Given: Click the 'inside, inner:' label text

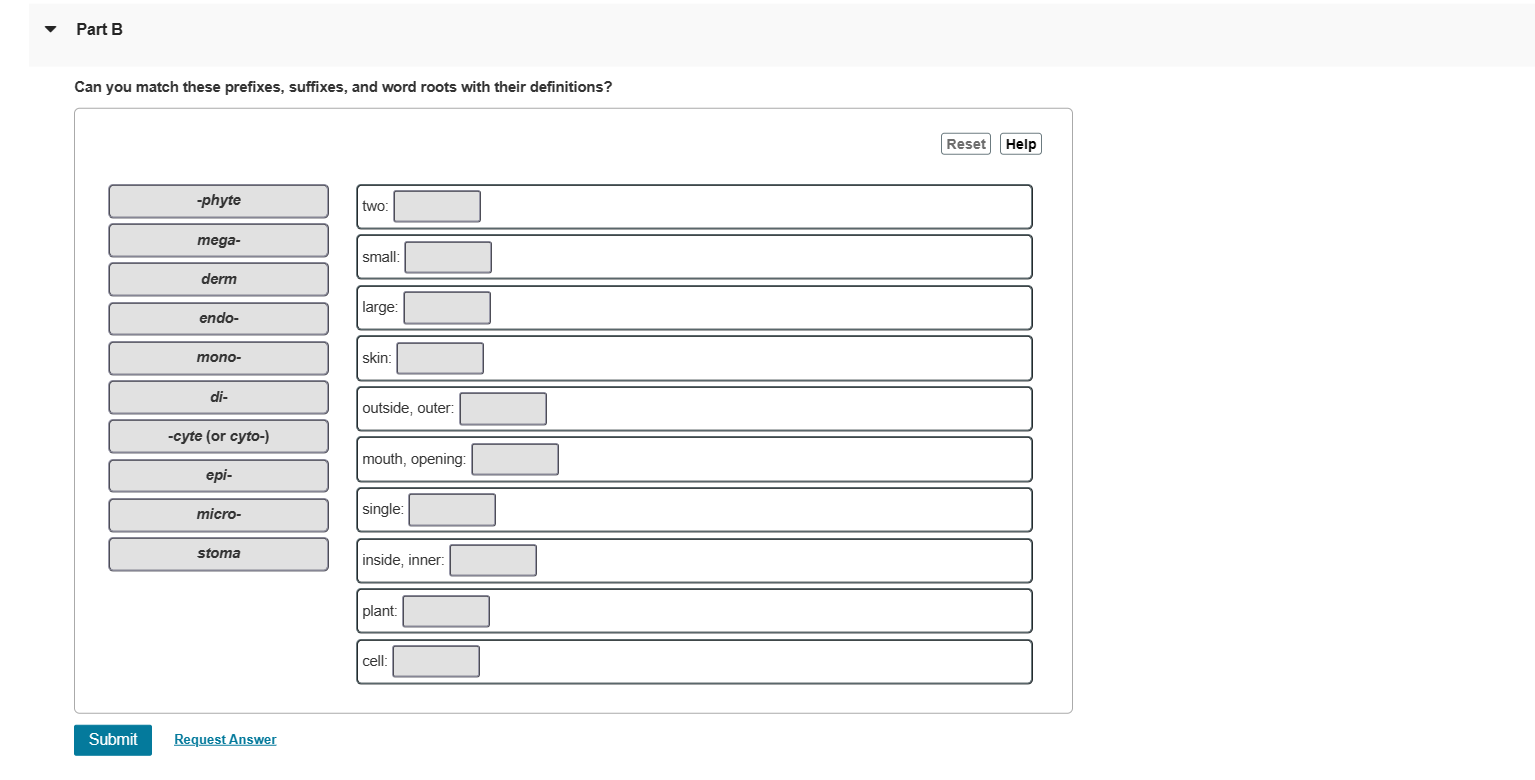Looking at the screenshot, I should (403, 560).
